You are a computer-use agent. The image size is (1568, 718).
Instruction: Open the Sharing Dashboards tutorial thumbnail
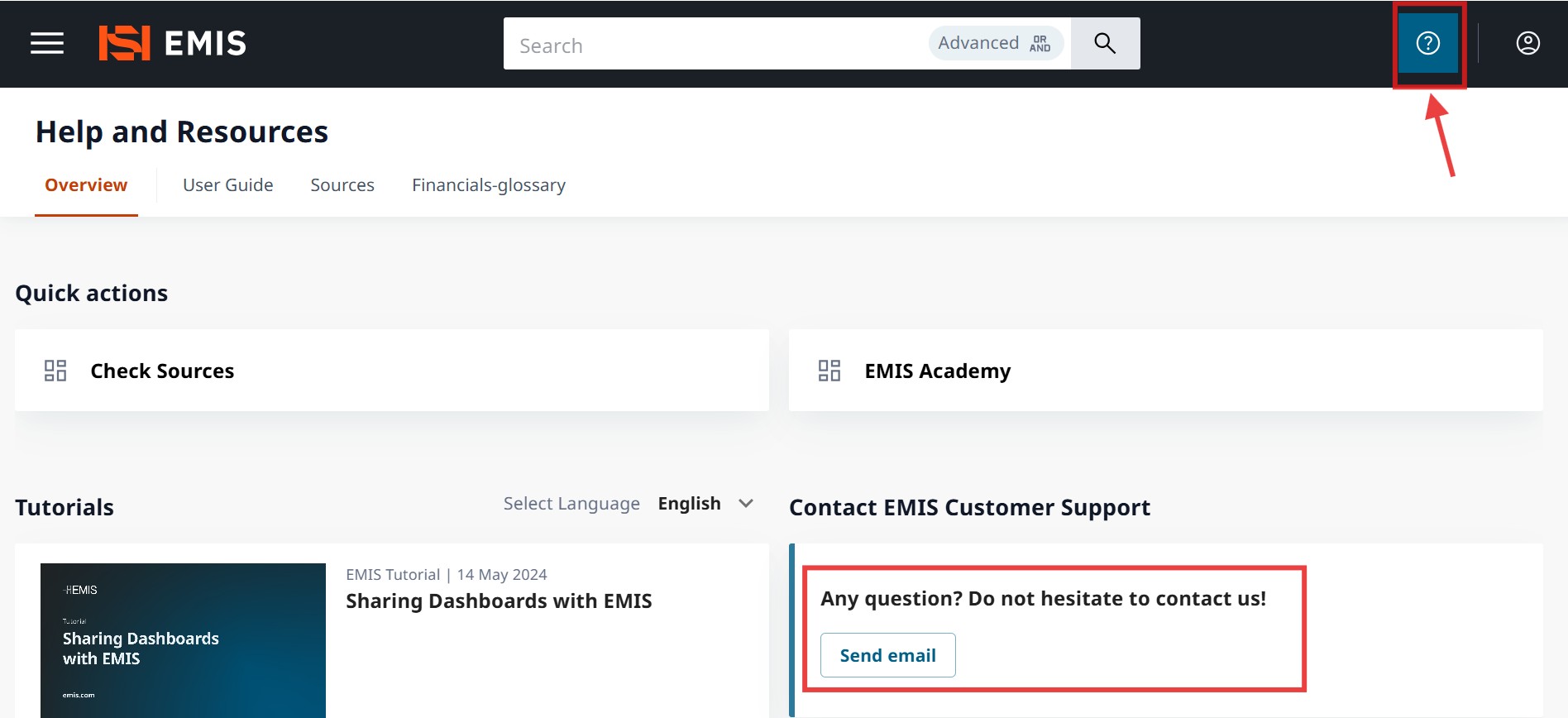coord(183,640)
